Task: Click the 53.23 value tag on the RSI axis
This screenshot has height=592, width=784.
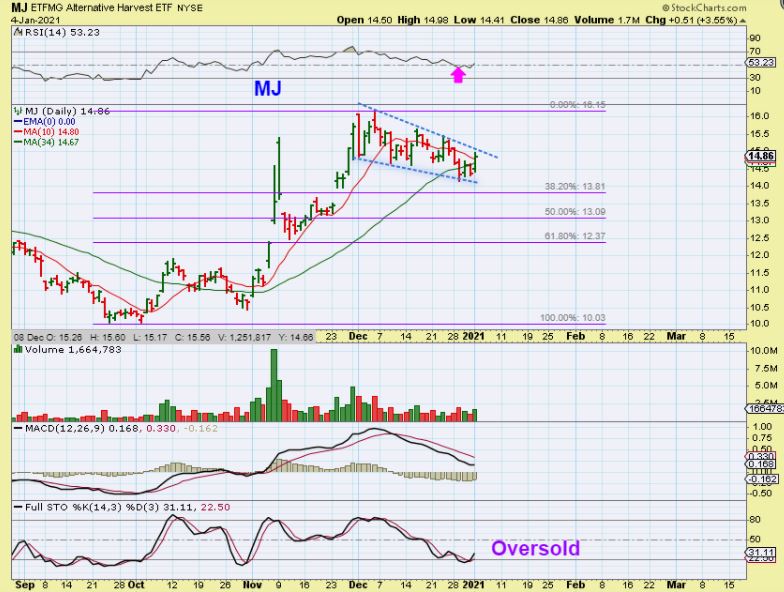Action: pyautogui.click(x=762, y=62)
